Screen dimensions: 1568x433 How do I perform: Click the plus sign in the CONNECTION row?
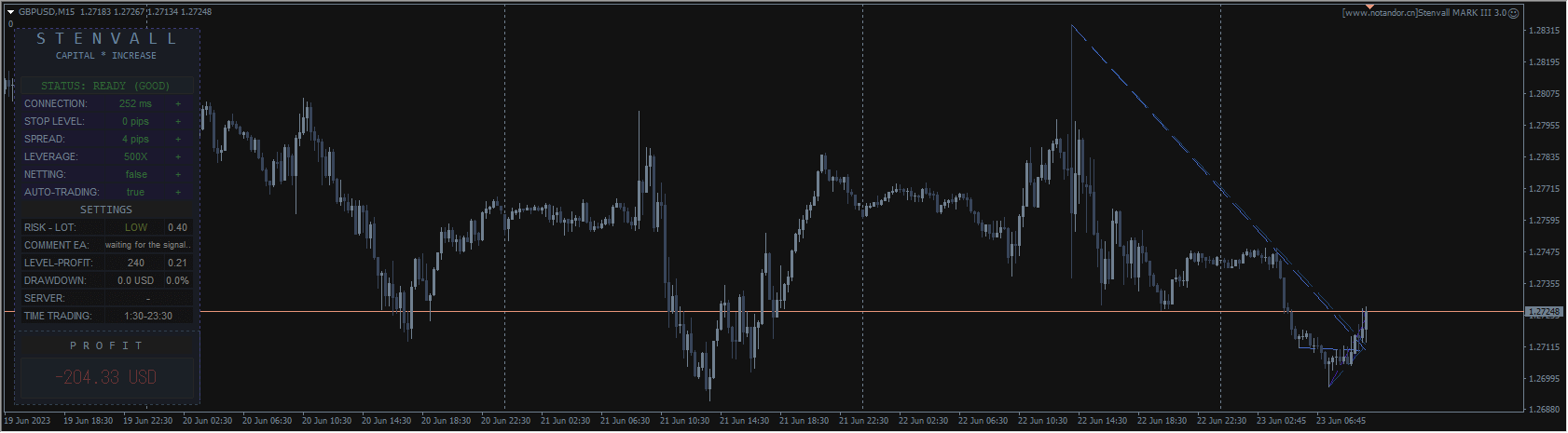(178, 104)
